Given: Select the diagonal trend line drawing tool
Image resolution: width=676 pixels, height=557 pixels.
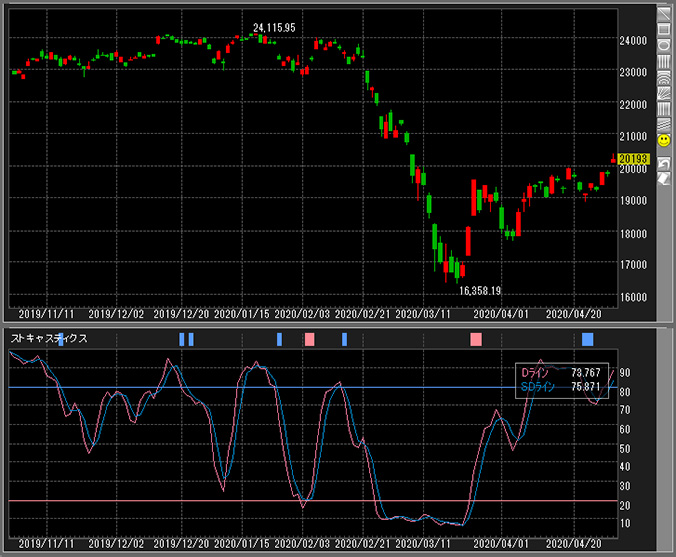Looking at the screenshot, I should tap(664, 13).
